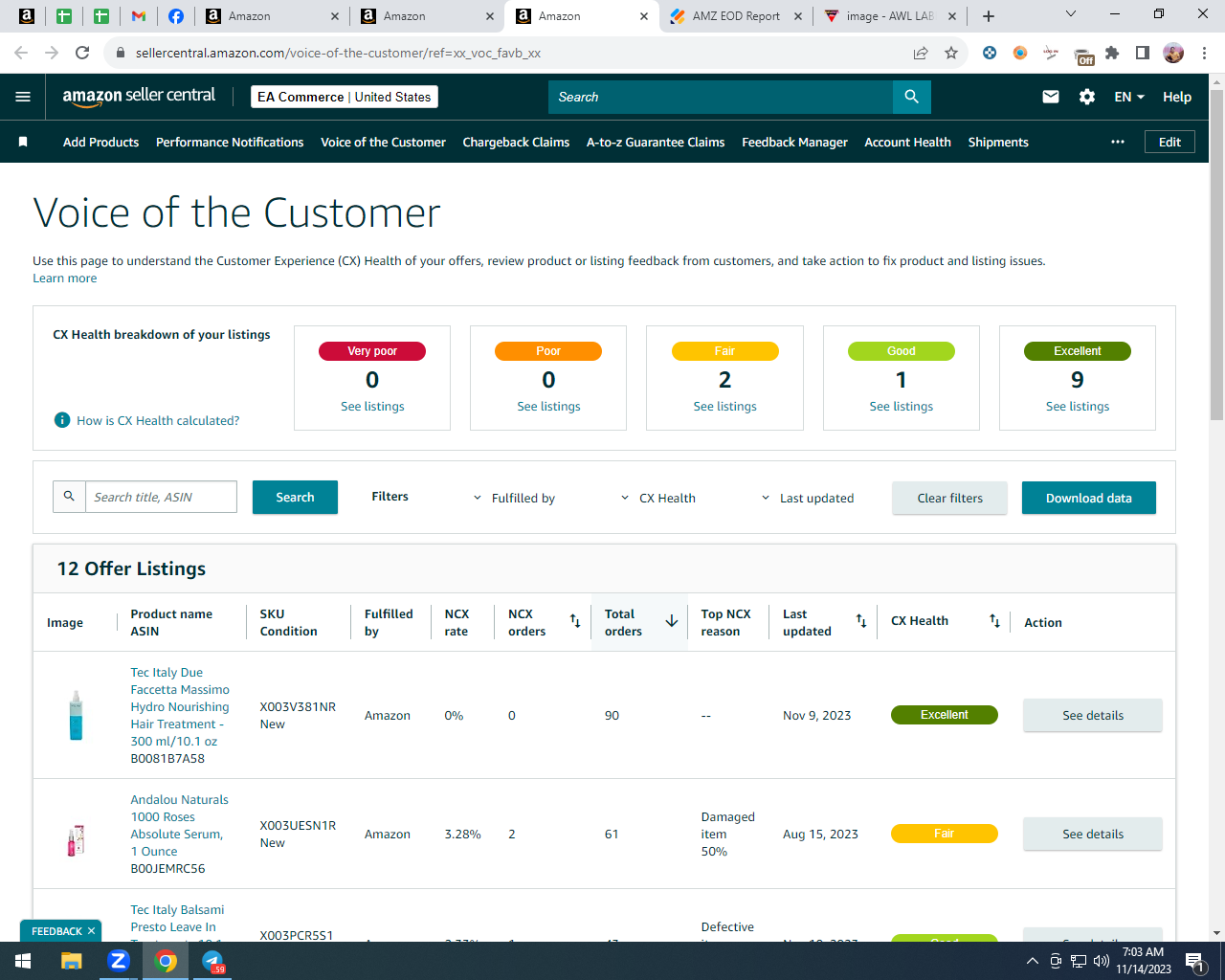See listings under Very poor

(372, 406)
